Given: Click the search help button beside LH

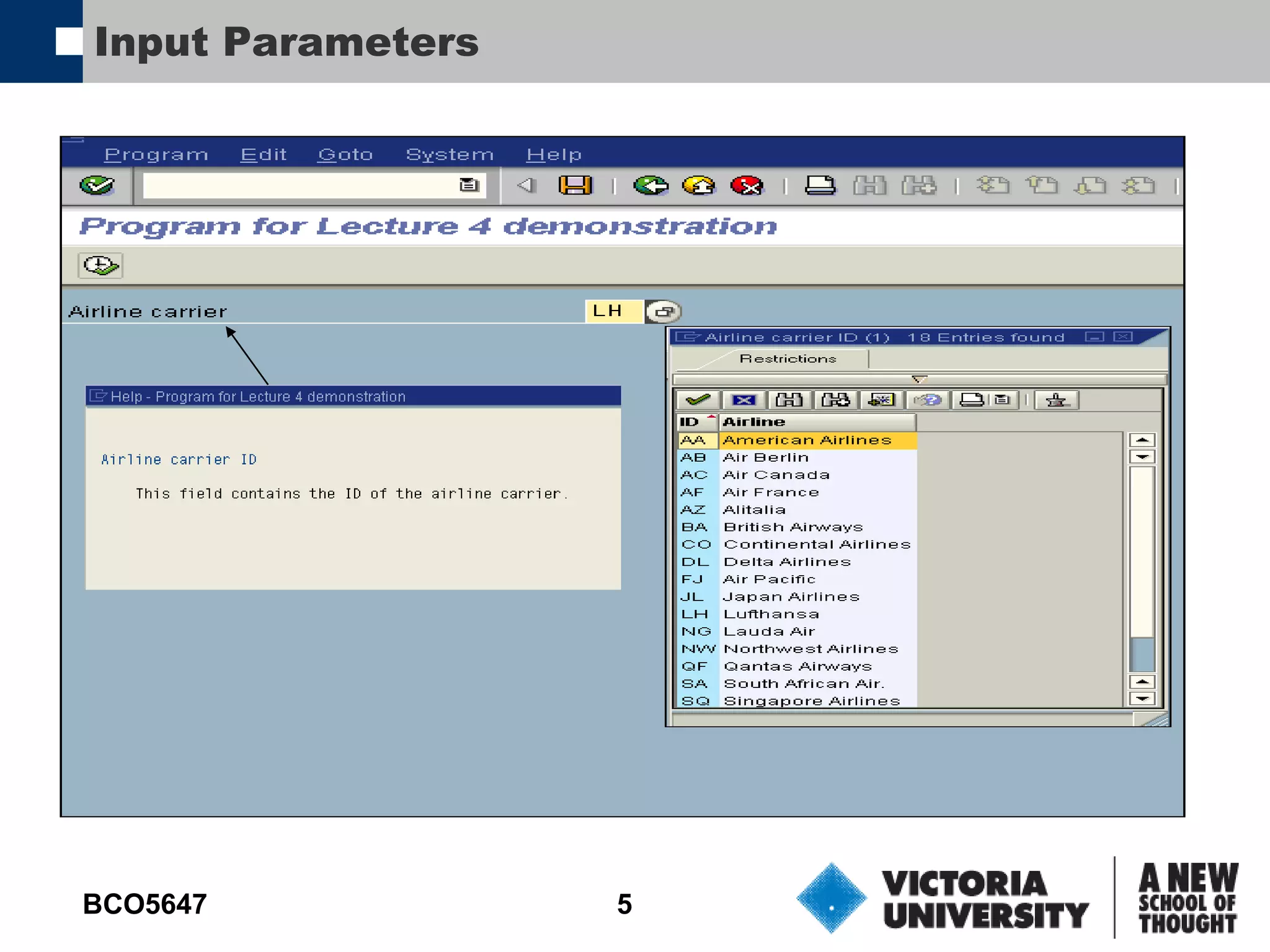Looking at the screenshot, I should pyautogui.click(x=663, y=312).
